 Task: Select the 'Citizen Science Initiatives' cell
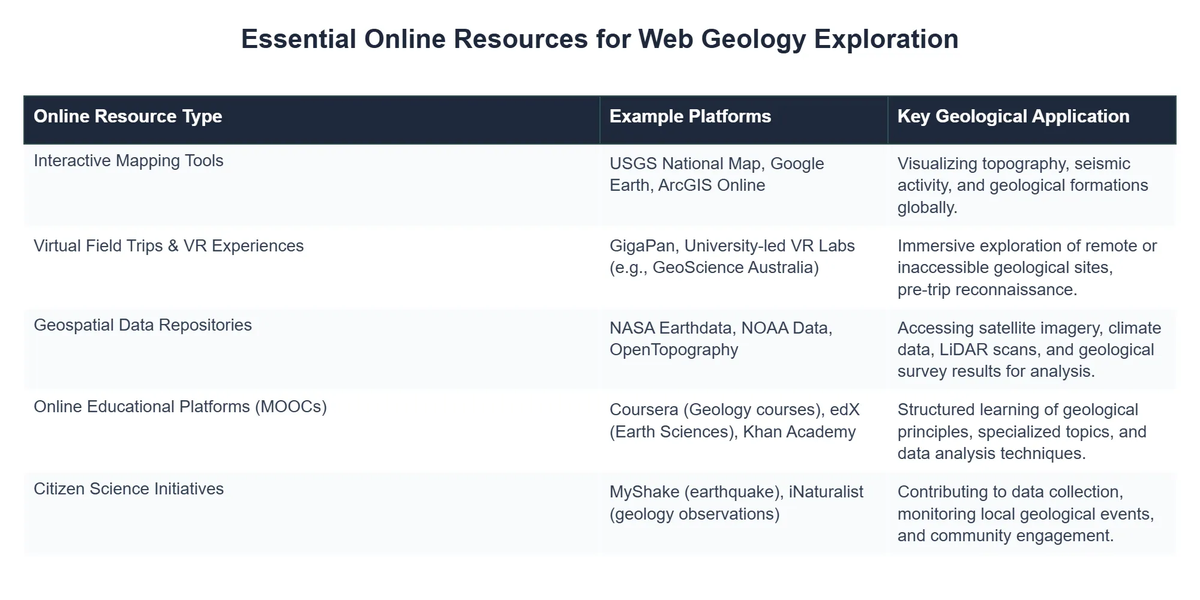pos(312,513)
